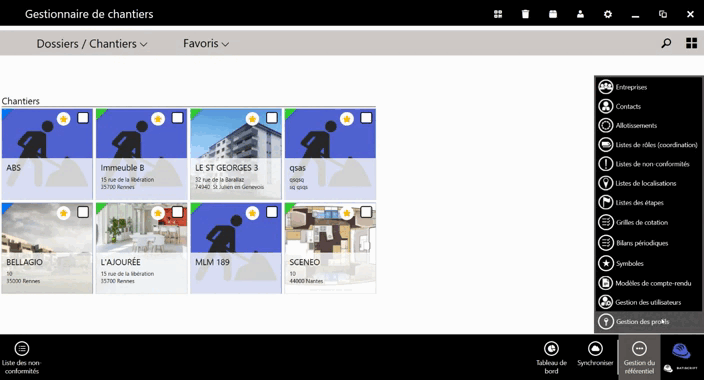Open Grilles de cotation entry
The width and height of the screenshot is (704, 380).
point(649,222)
